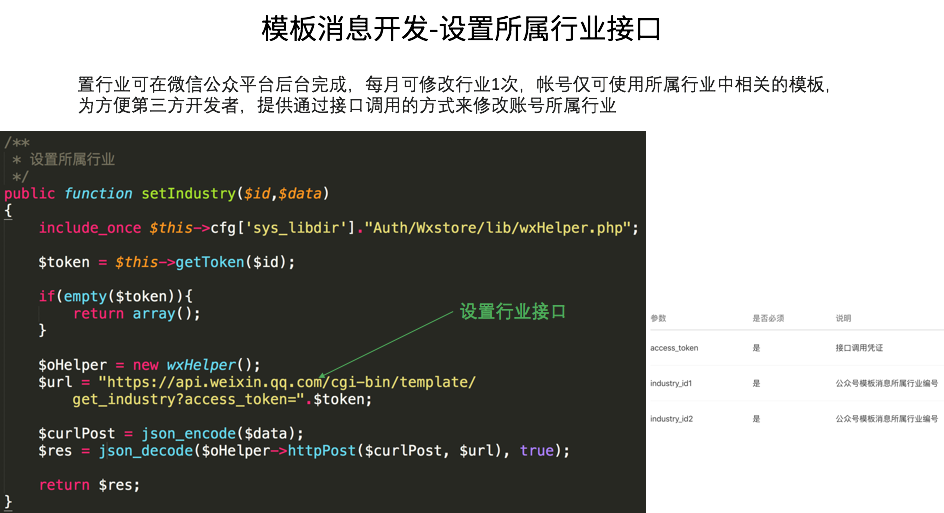The height and width of the screenshot is (513, 944).
Task: Click httpPost in the $res line
Action: [321, 451]
